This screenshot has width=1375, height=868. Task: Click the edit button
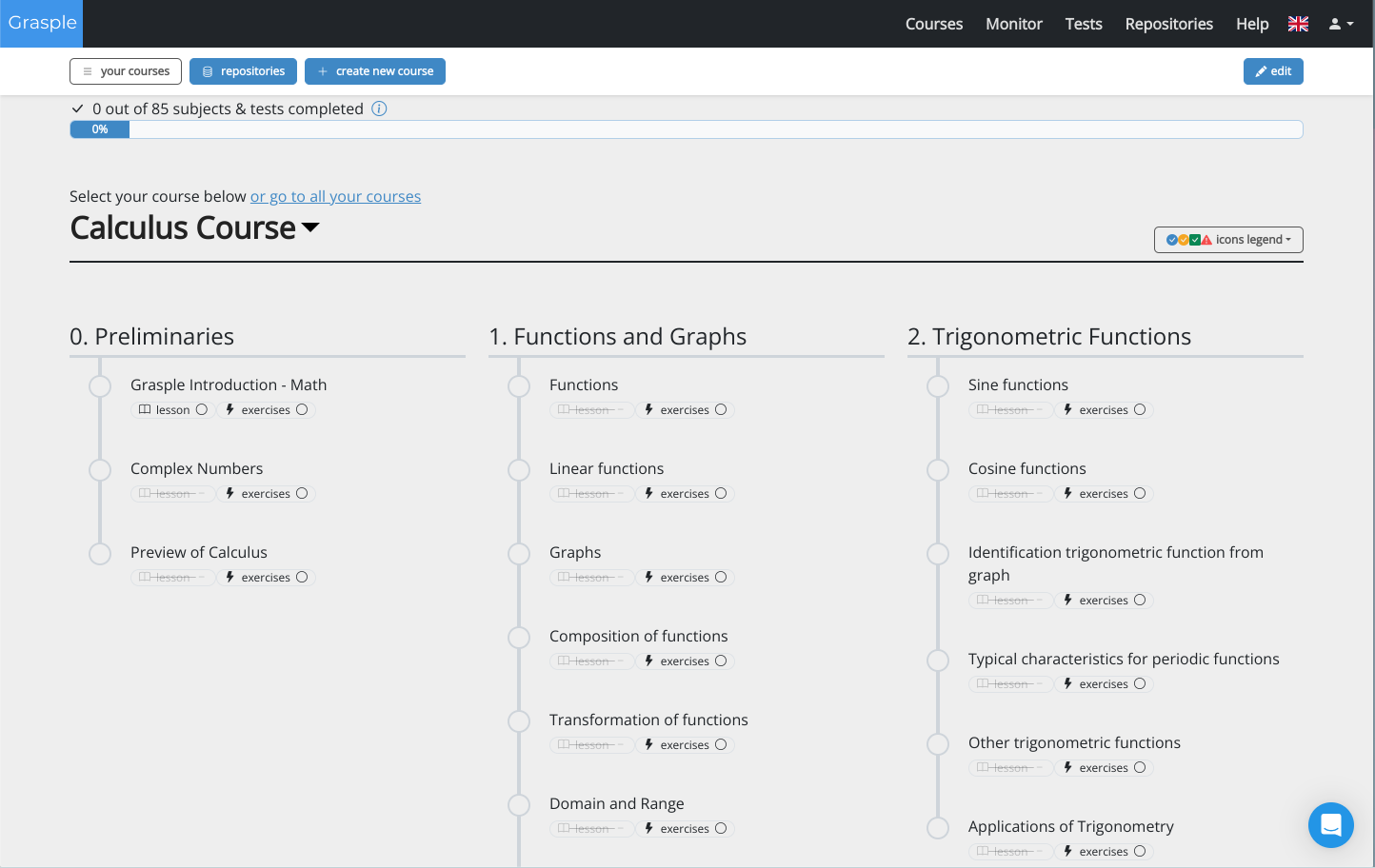point(1273,70)
